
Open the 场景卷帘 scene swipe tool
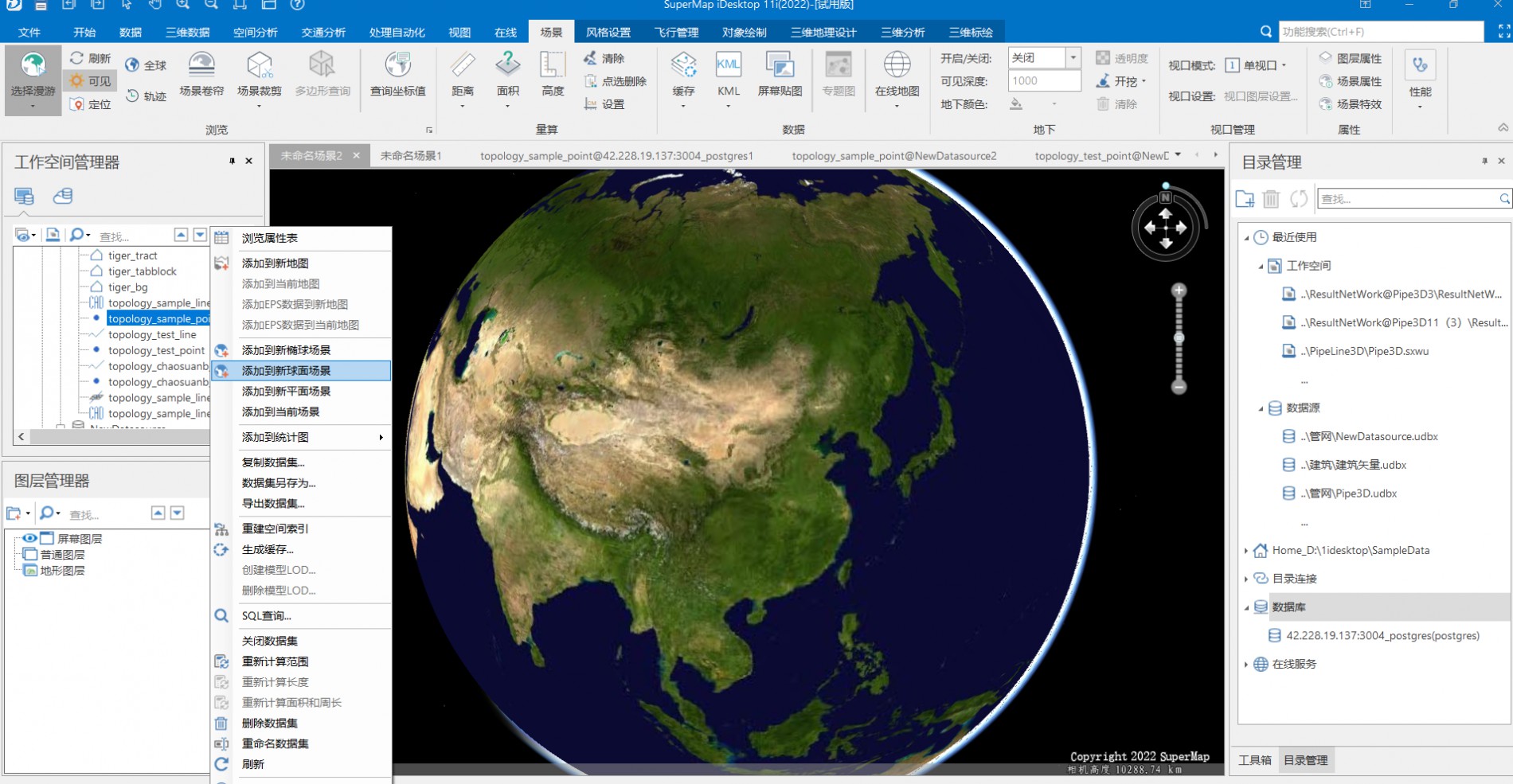[x=201, y=76]
